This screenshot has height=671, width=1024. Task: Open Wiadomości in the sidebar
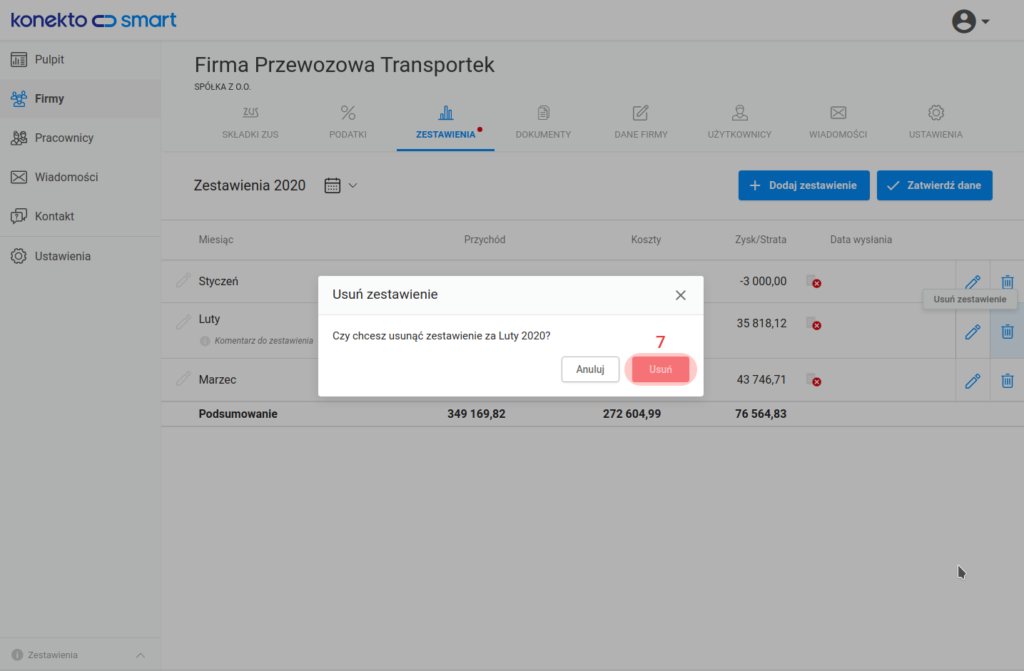pos(80,177)
